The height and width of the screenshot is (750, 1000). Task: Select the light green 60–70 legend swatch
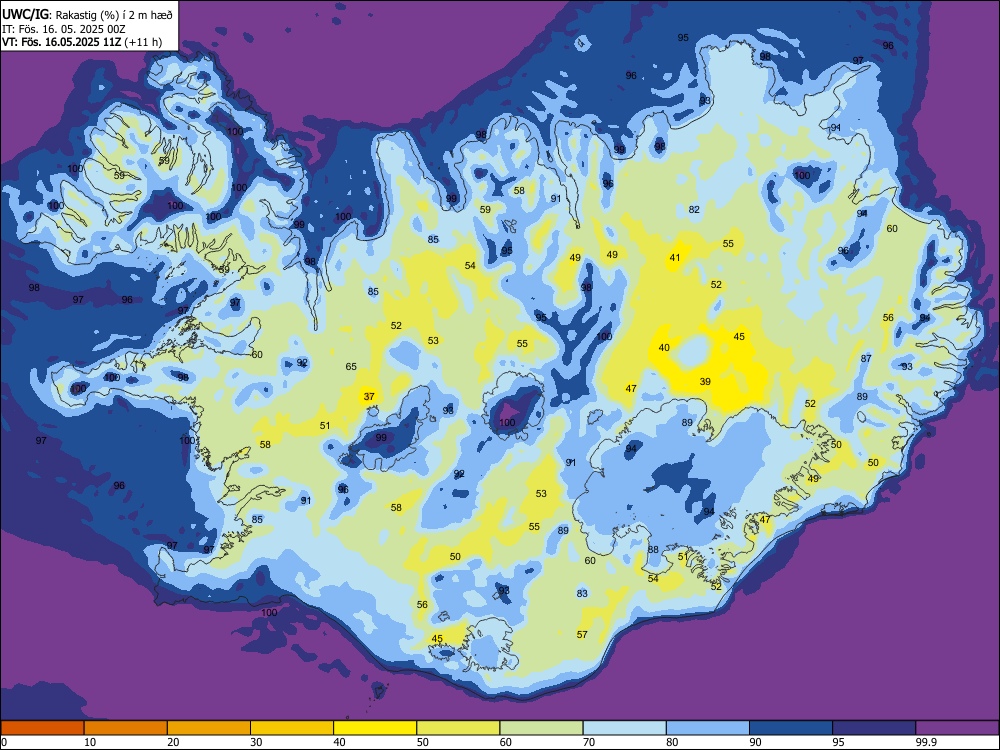(541, 728)
